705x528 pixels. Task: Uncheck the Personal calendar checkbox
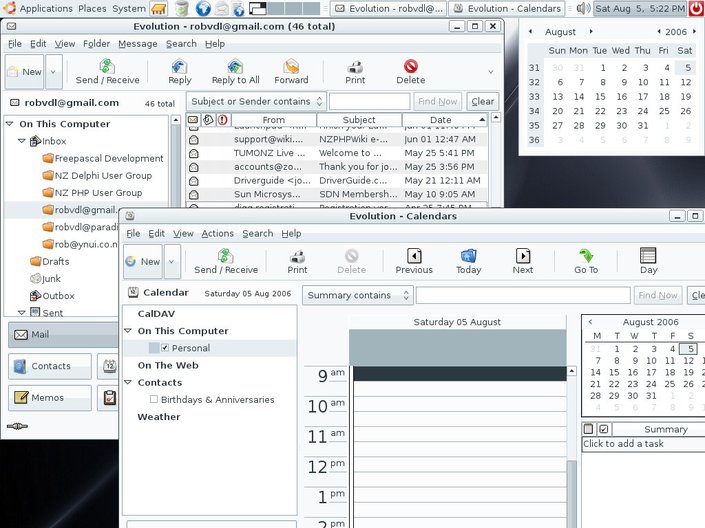coord(165,348)
